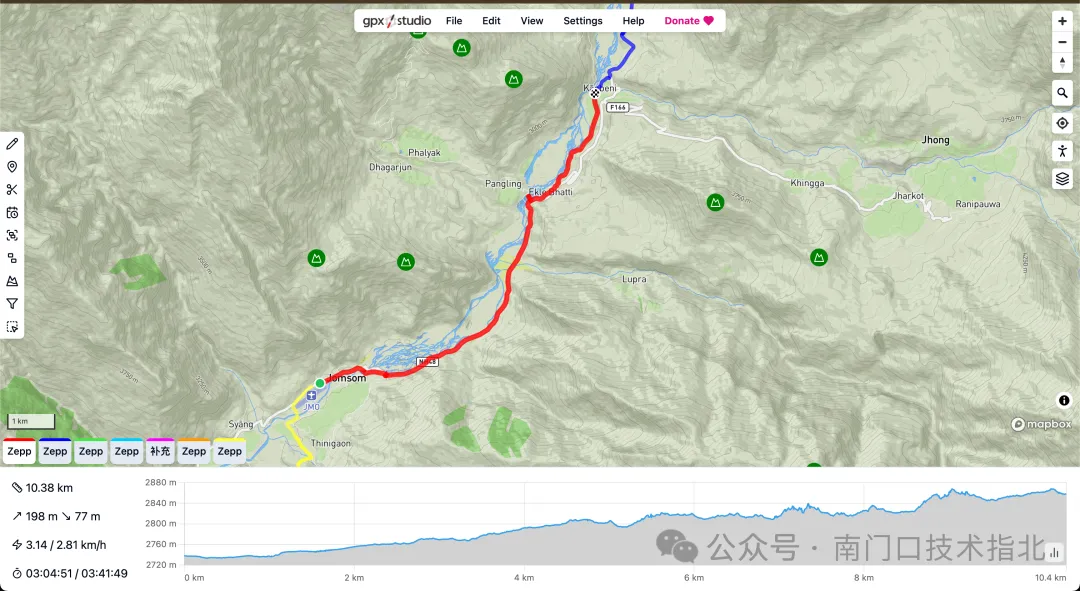This screenshot has height=591, width=1080.
Task: Open the map search magnifier
Action: [1062, 93]
